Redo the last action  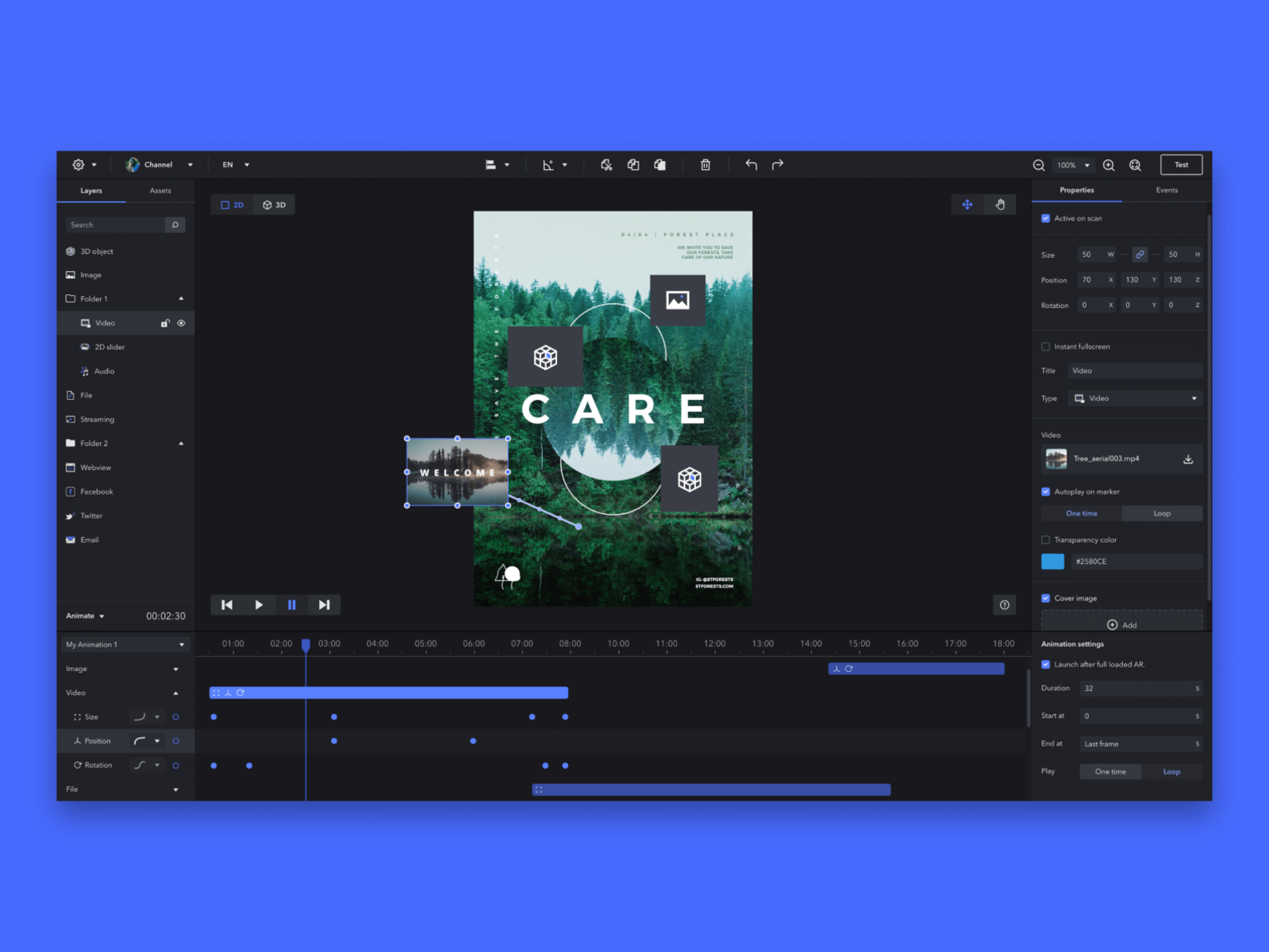(778, 165)
